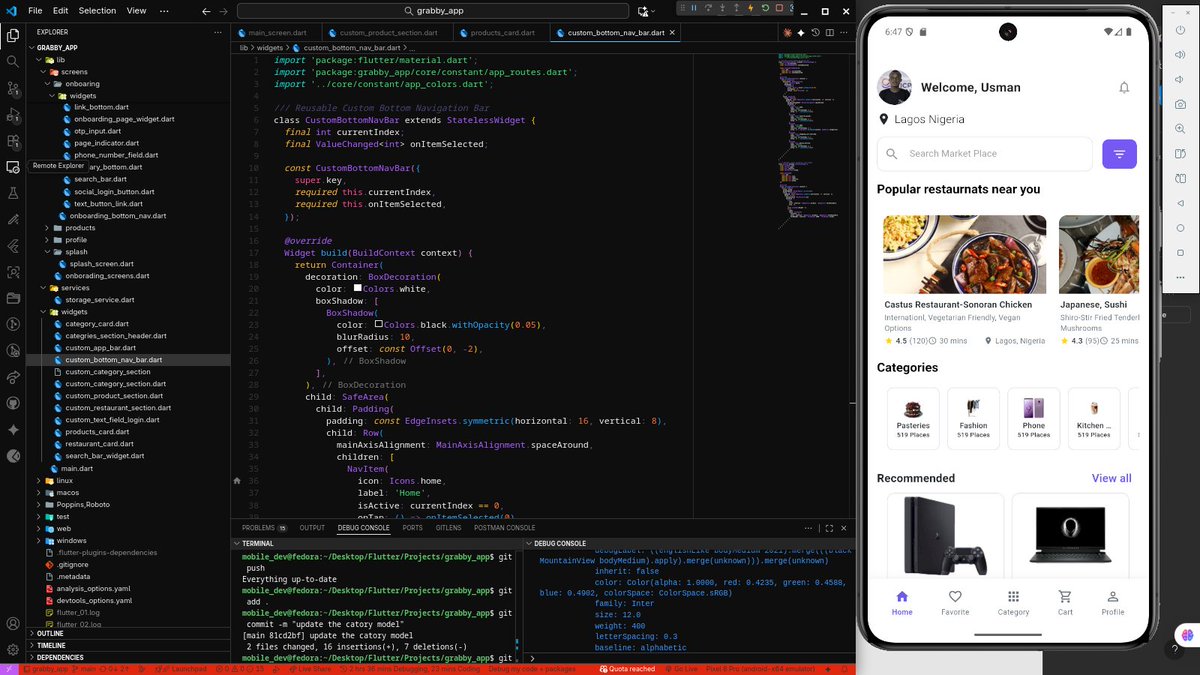Open the Extensions view
1200x675 pixels.
coord(13,141)
